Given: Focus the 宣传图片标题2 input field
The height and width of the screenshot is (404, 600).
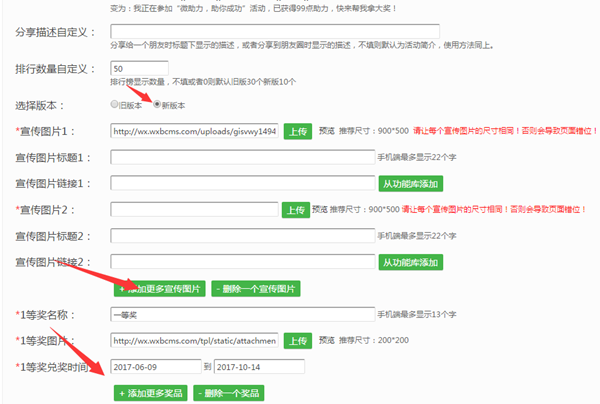Looking at the screenshot, I should point(241,236).
